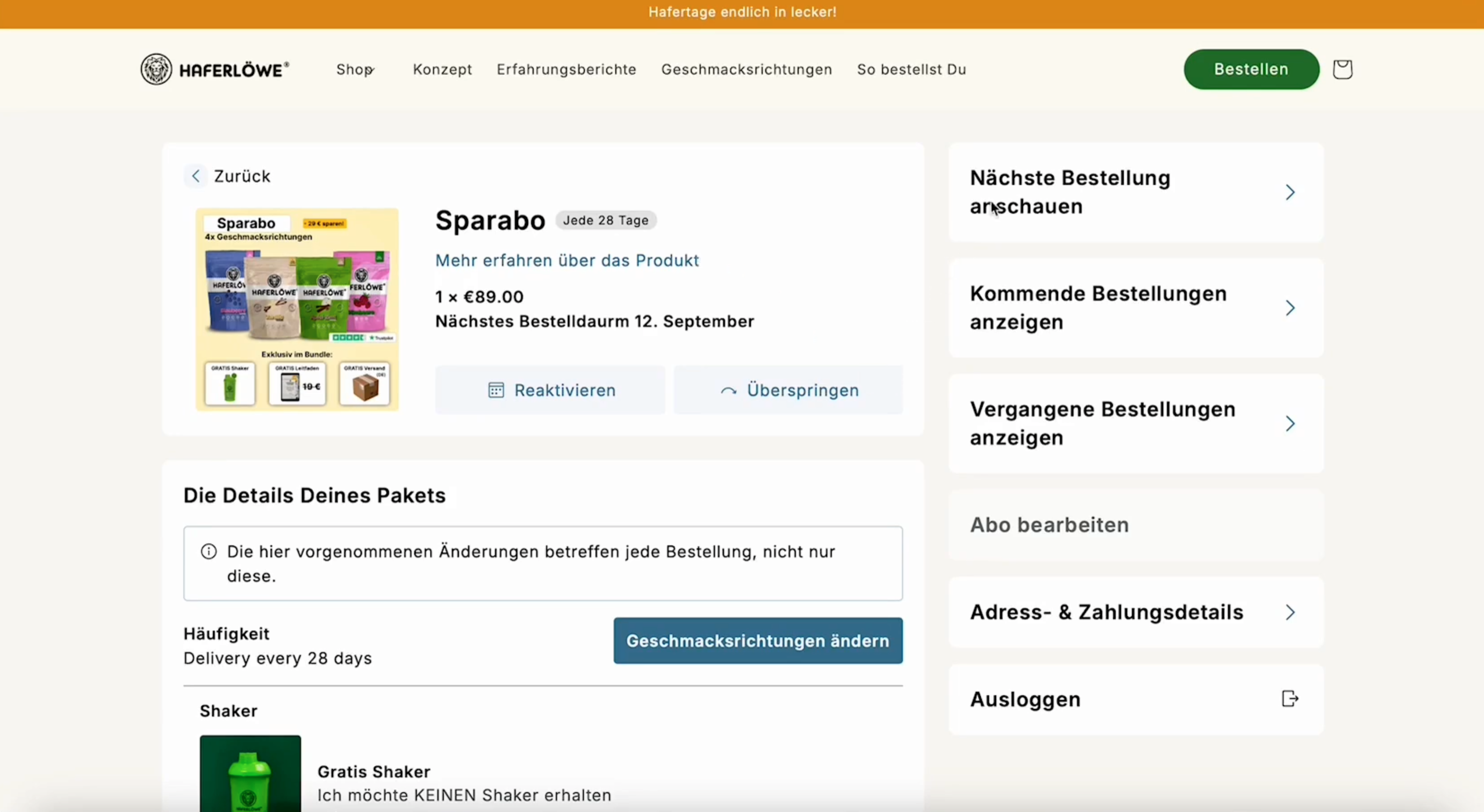
Task: Expand Nächste Bestellung anschauen chevron
Action: click(x=1290, y=192)
